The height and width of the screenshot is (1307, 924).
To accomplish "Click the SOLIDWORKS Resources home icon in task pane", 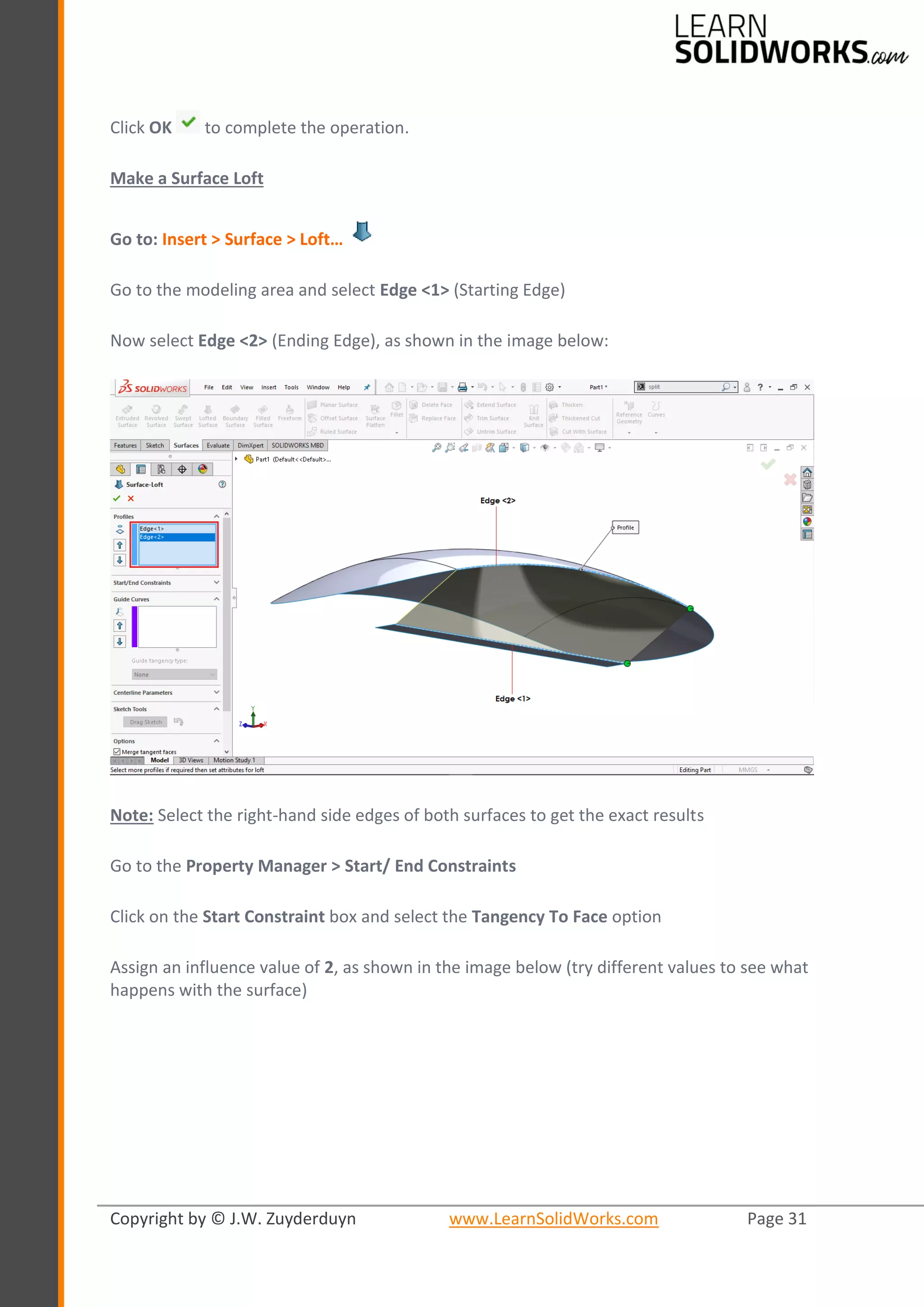I will [x=807, y=473].
